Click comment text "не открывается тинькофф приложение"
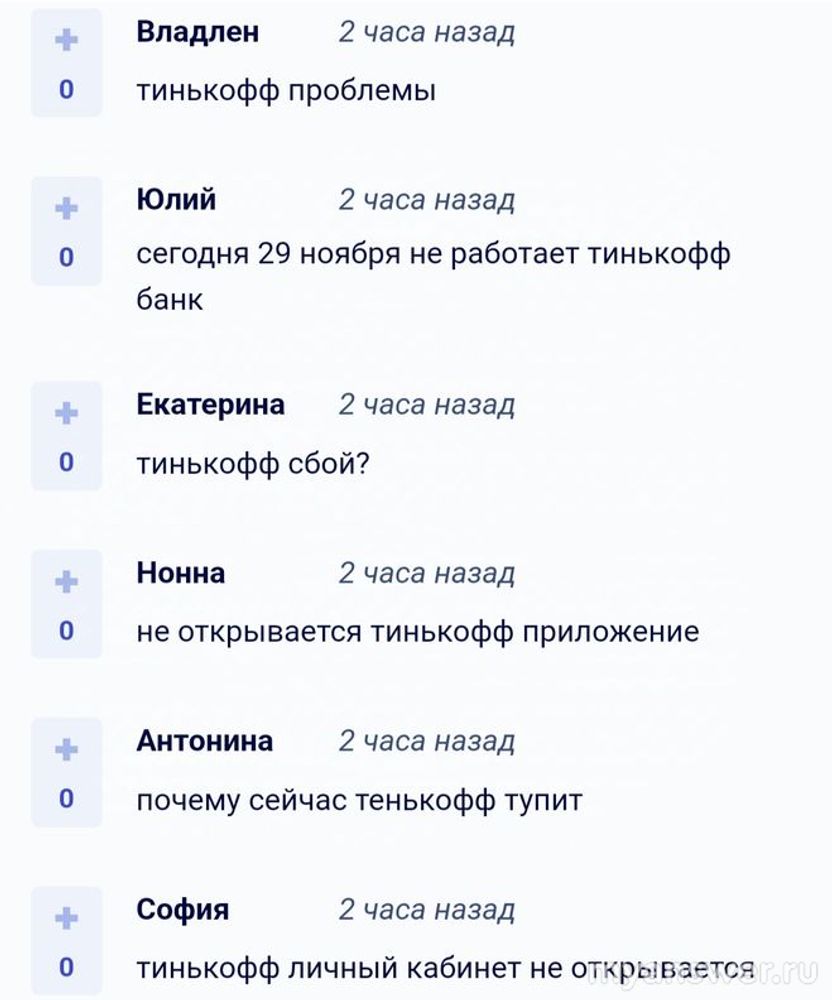832x1000 pixels. pos(417,632)
